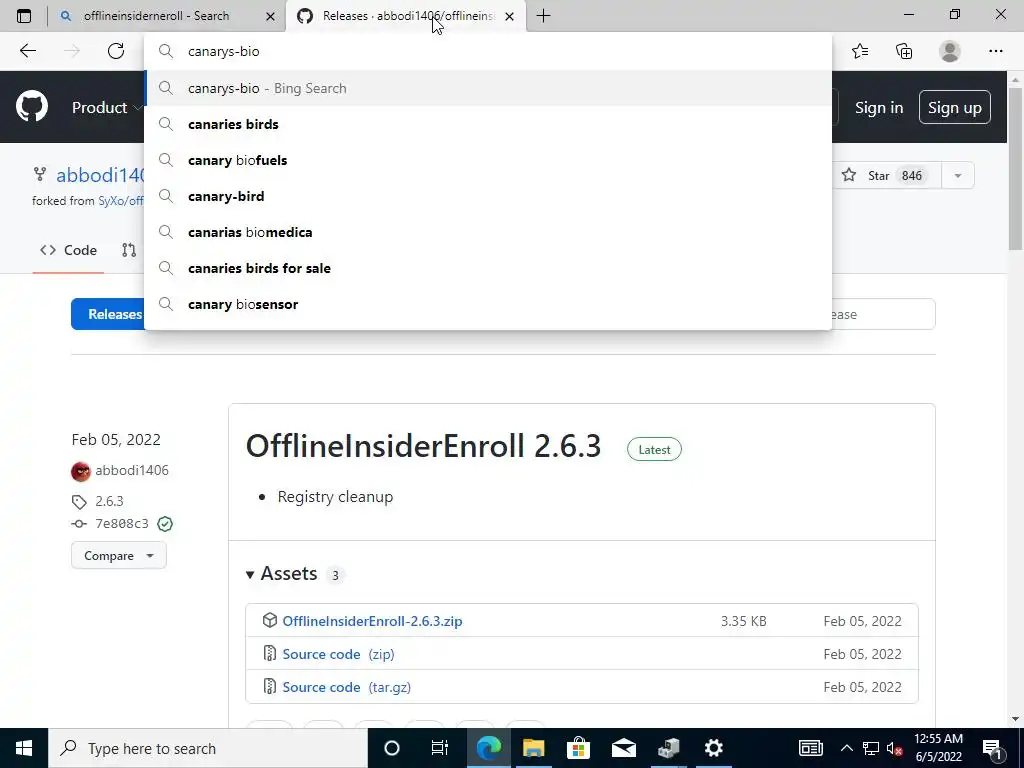The height and width of the screenshot is (768, 1024).
Task: Open the GitHub Octocat home logo
Action: (x=32, y=107)
